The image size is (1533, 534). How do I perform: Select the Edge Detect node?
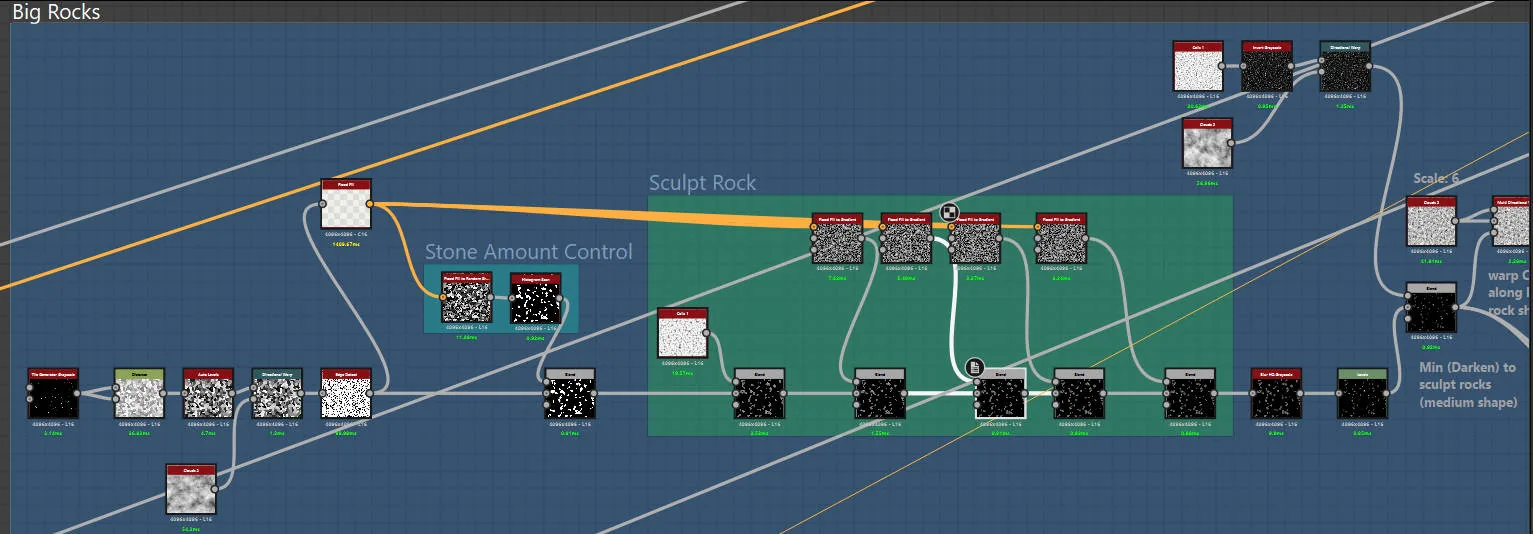[x=346, y=393]
